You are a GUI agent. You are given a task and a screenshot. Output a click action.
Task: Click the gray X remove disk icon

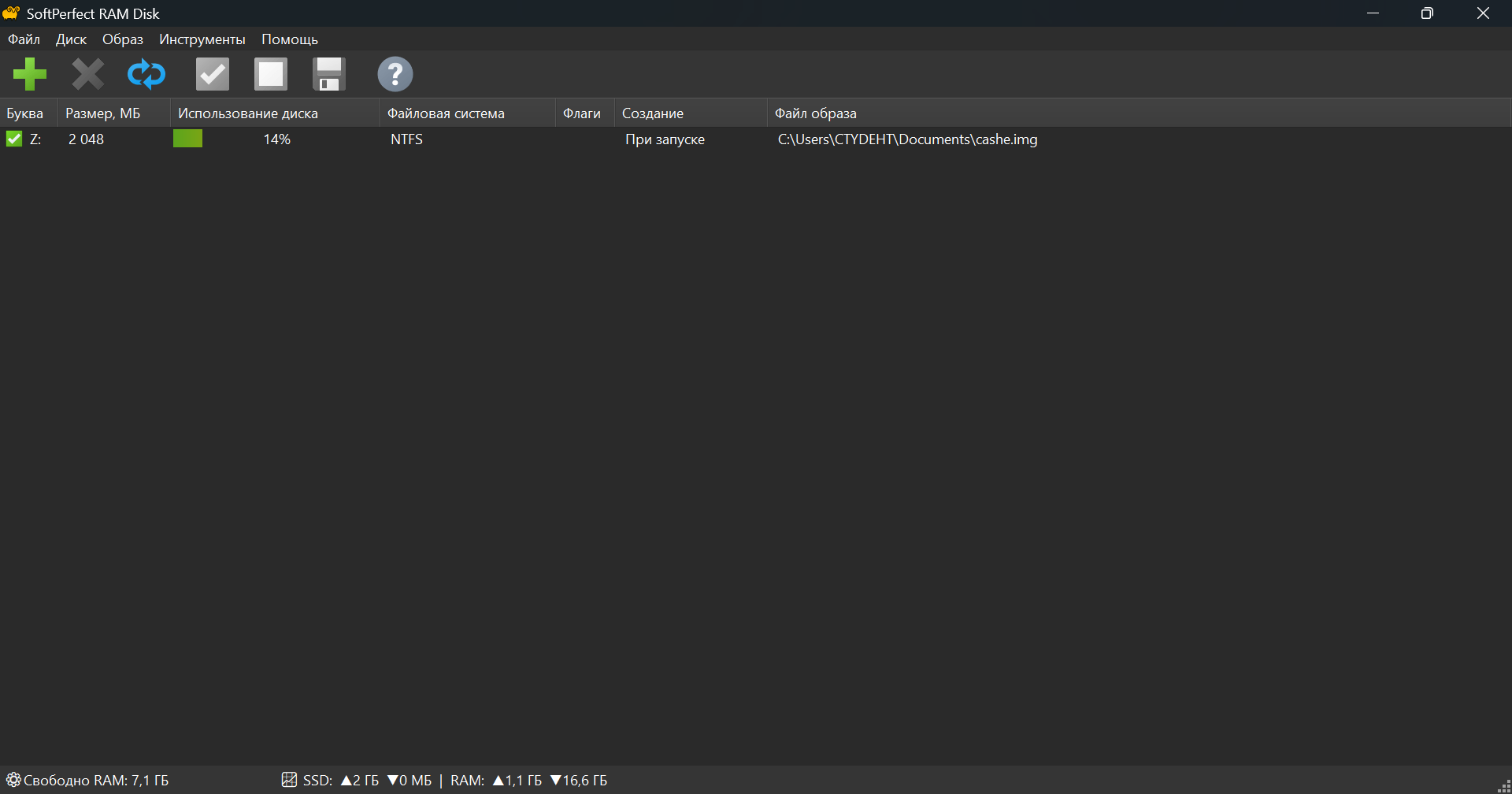pos(87,74)
